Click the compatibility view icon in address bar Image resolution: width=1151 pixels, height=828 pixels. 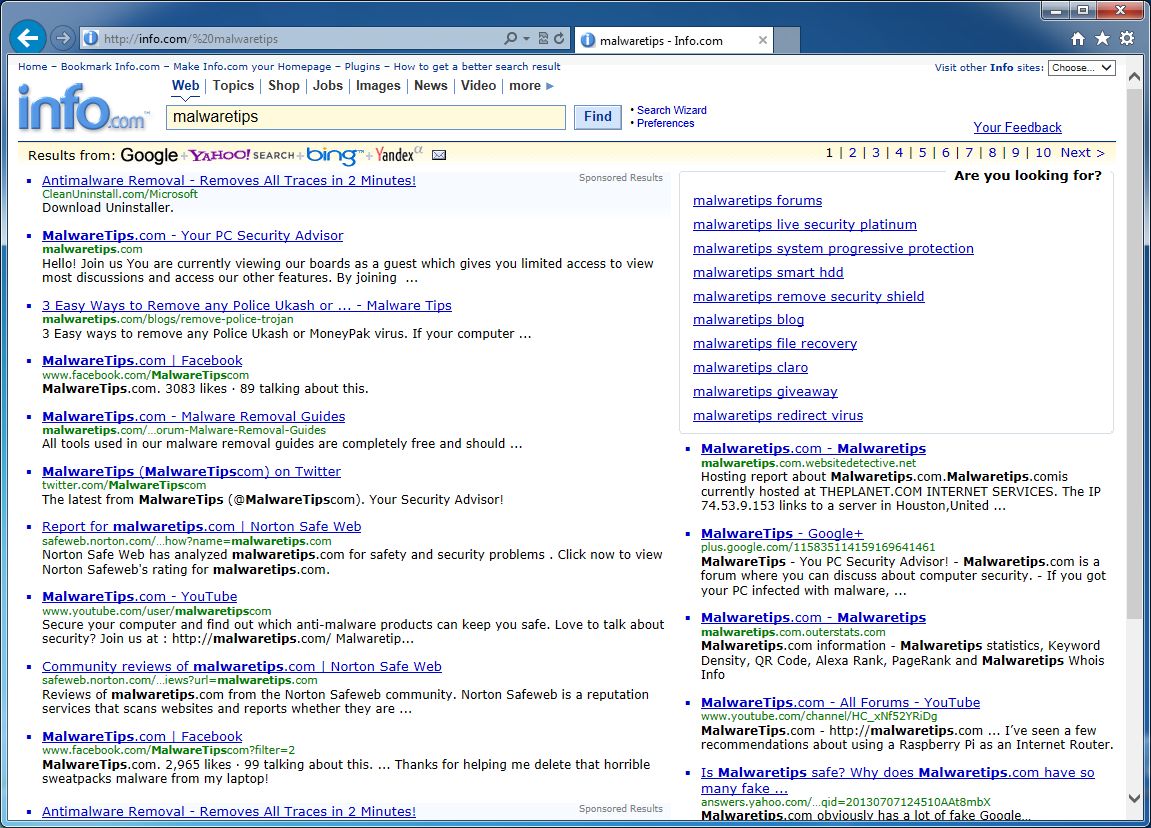pos(543,38)
